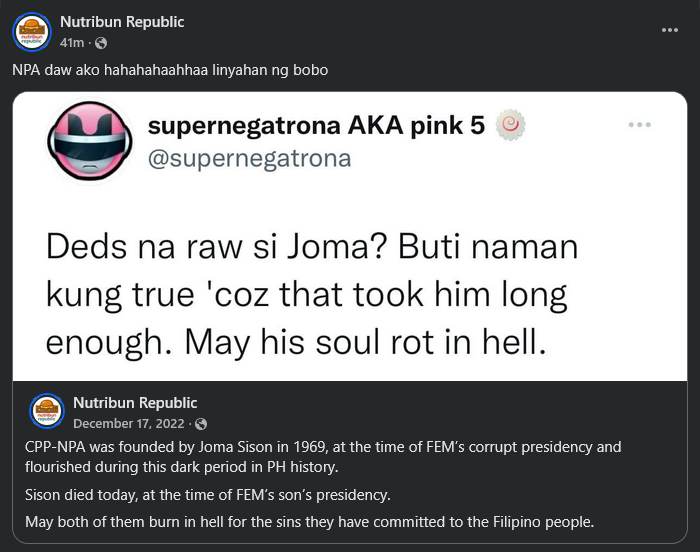Image resolution: width=700 pixels, height=552 pixels.
Task: Click the supernegatrona AKA pink 5 display name
Action: [x=316, y=125]
